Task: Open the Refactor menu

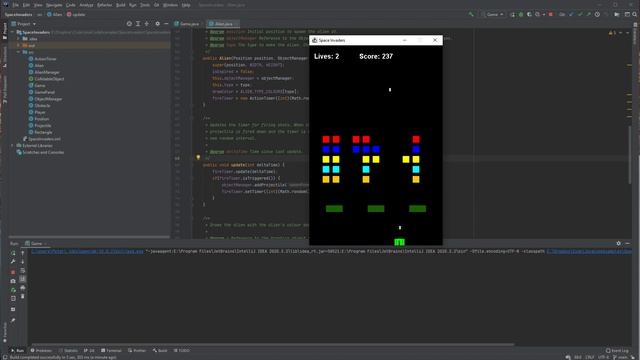Action: coord(104,5)
